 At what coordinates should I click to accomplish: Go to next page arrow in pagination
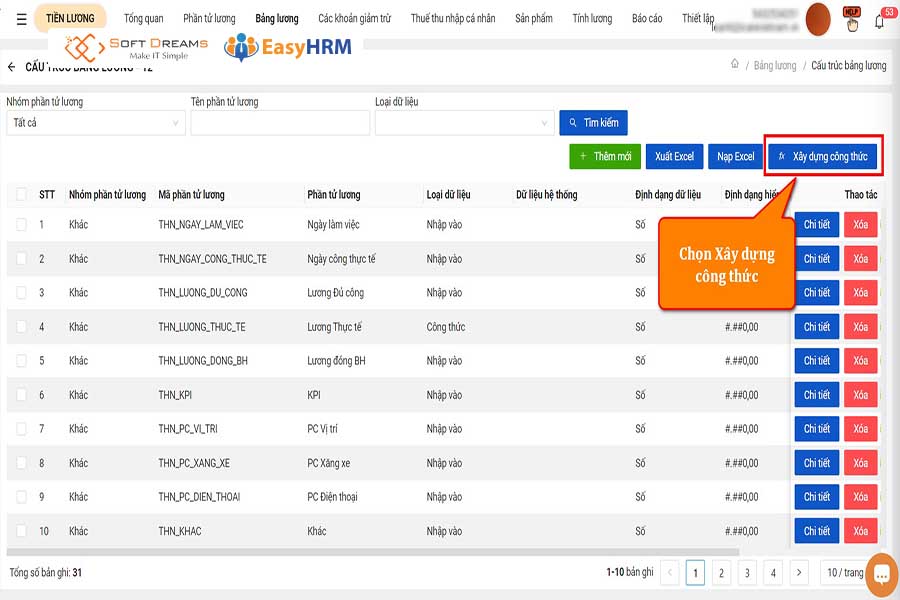(x=798, y=572)
